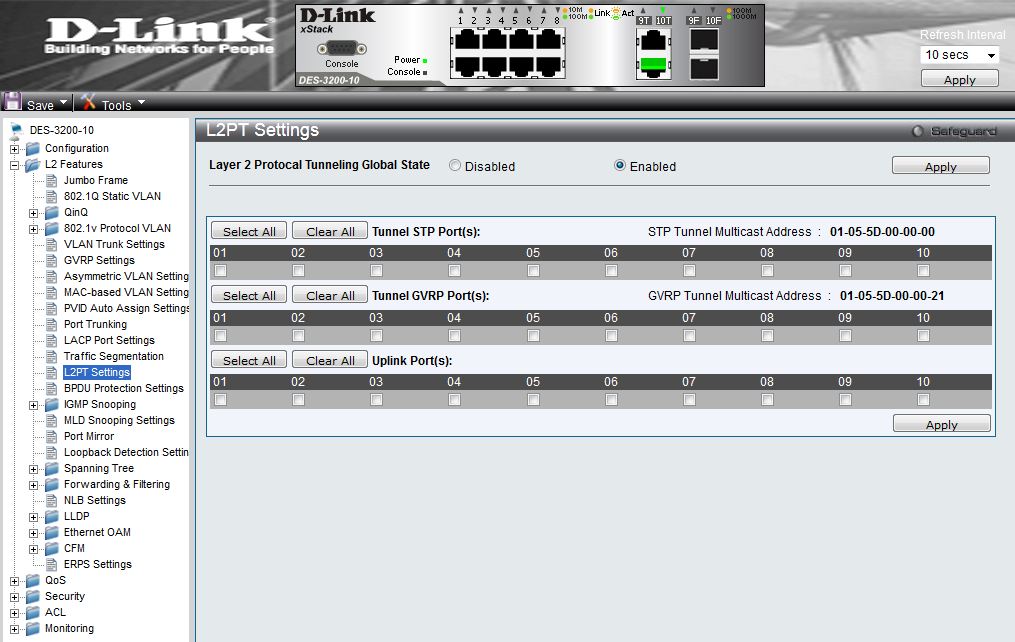This screenshot has width=1015, height=642.
Task: Check Tunnel STP port 05 checkbox
Action: pos(533,271)
